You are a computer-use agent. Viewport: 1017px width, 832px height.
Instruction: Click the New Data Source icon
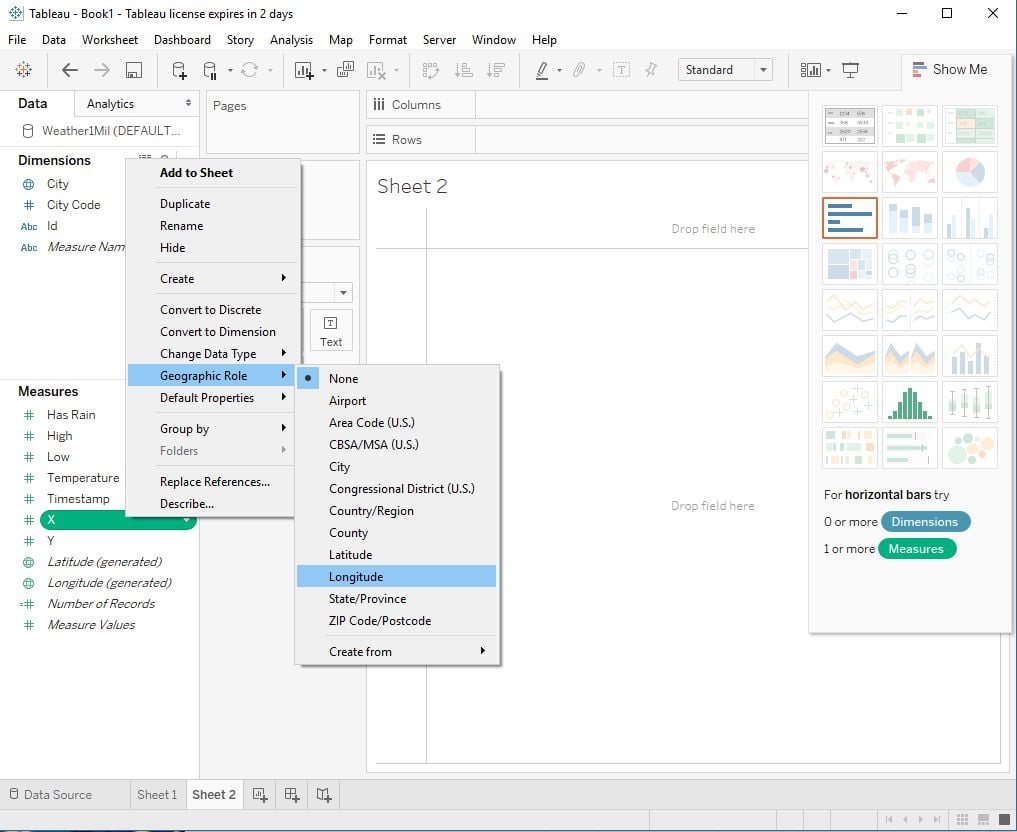179,70
